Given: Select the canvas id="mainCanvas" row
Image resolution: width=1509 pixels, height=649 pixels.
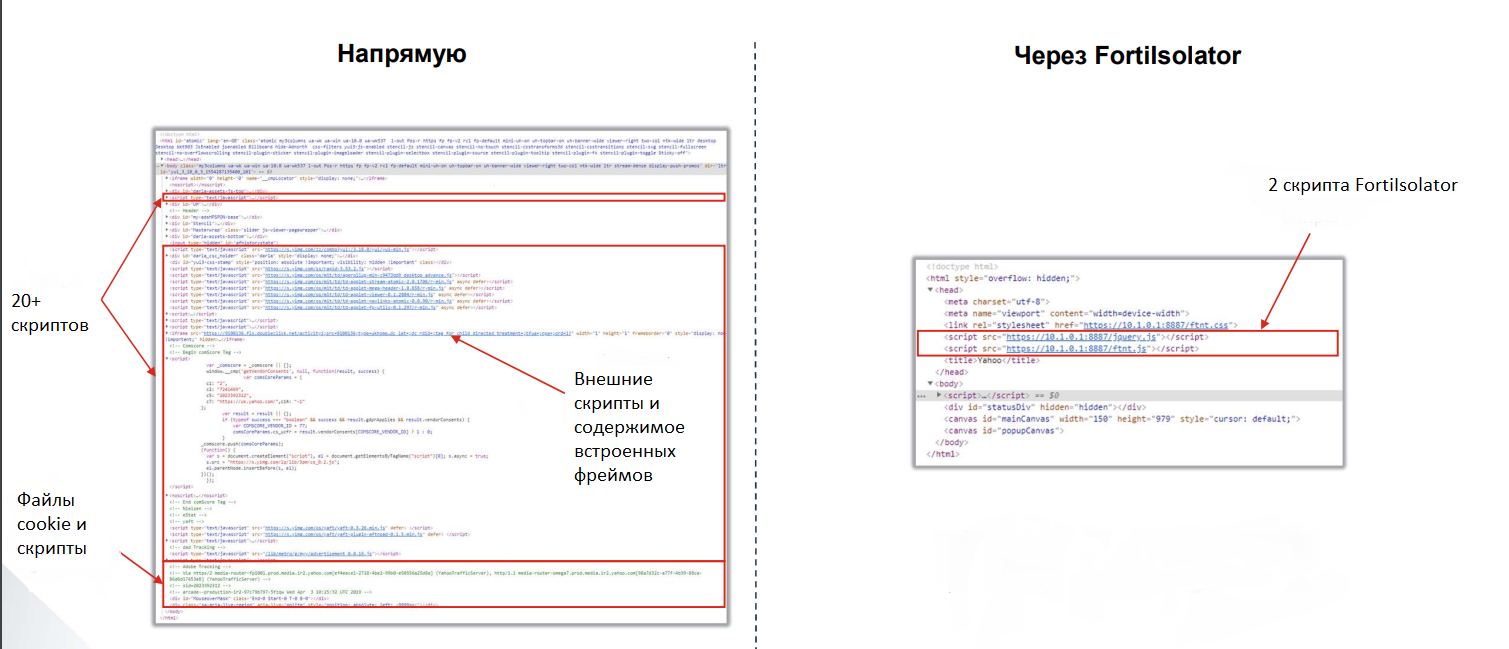Looking at the screenshot, I should pos(1122,419).
